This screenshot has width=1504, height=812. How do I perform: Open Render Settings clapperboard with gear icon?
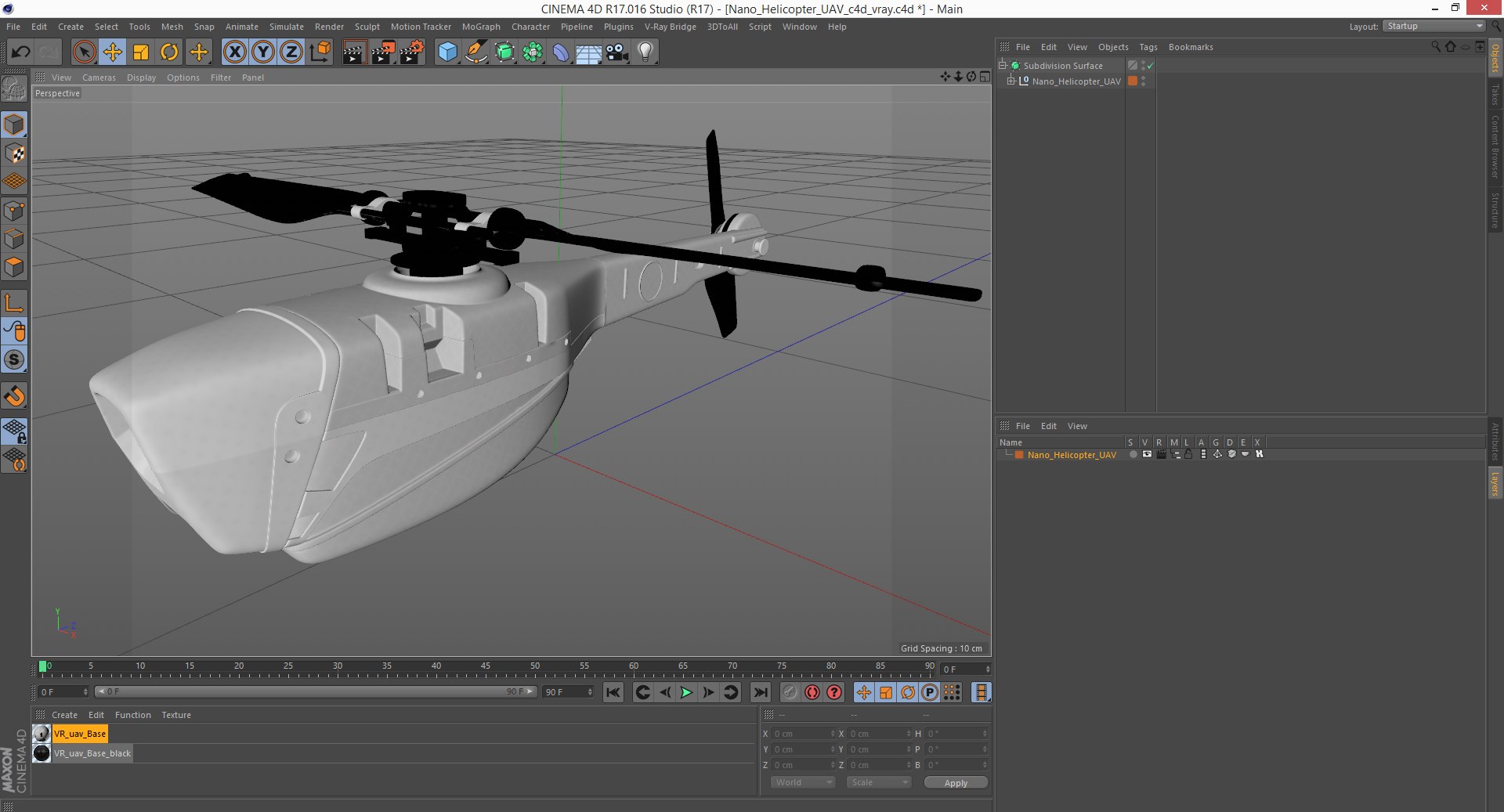click(x=412, y=52)
